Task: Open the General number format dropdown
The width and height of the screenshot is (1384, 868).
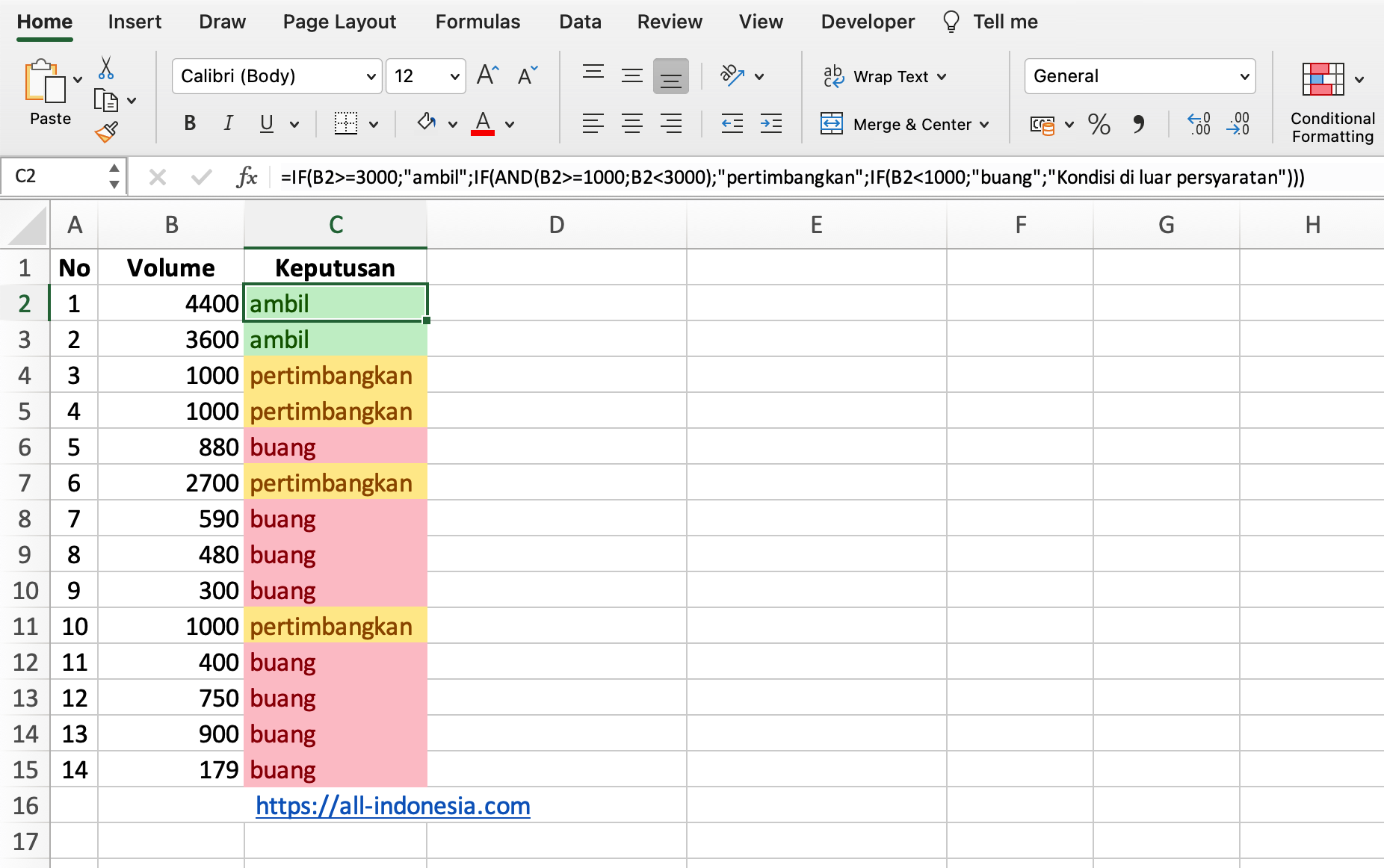Action: click(x=1139, y=76)
